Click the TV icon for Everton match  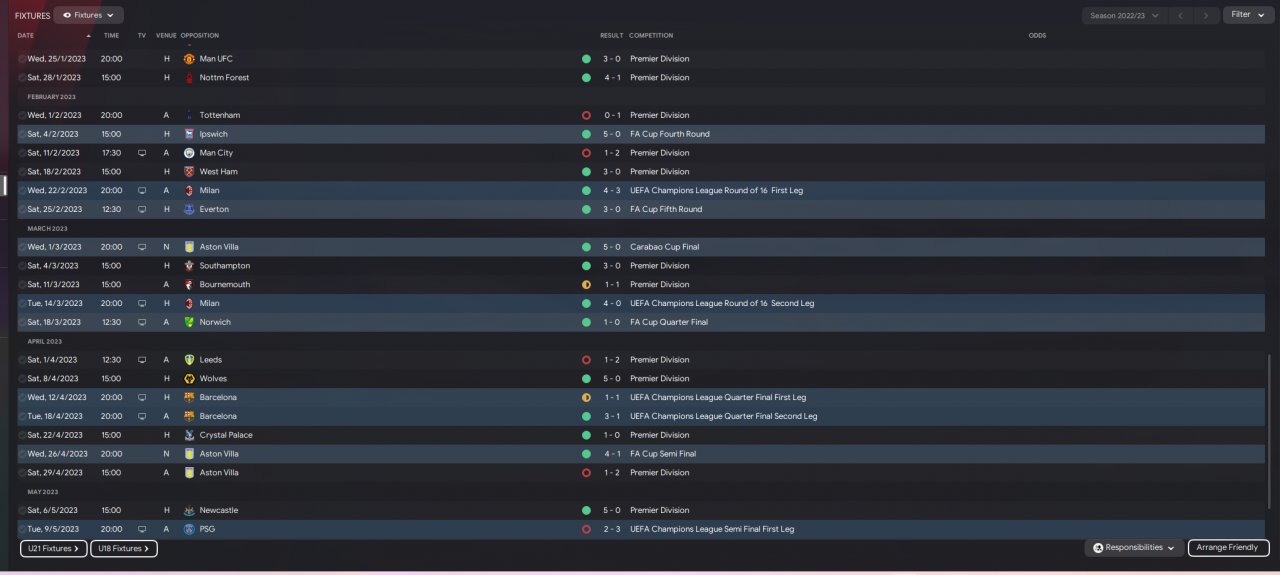pyautogui.click(x=142, y=209)
